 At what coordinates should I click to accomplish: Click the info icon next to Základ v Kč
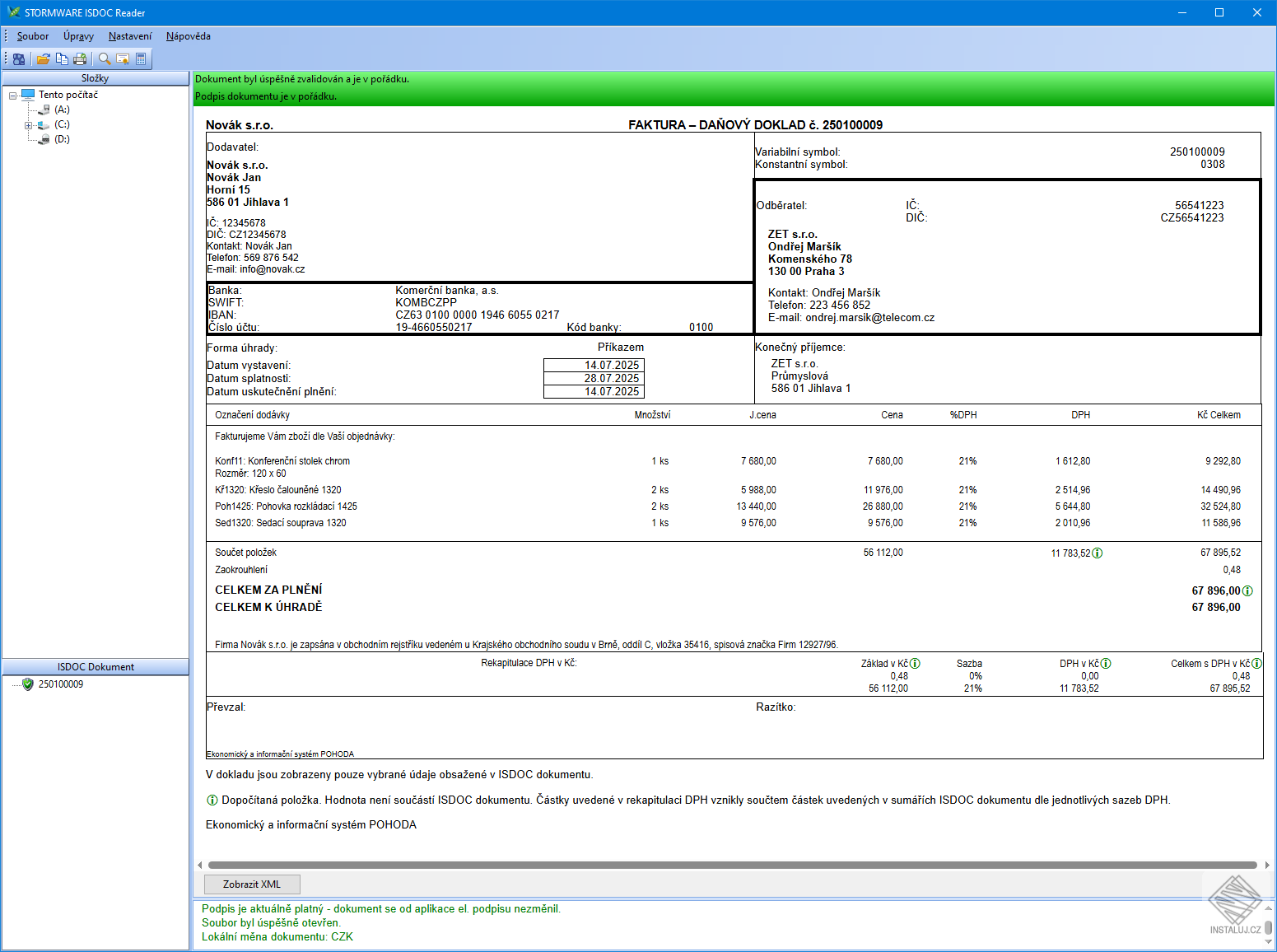pos(916,663)
